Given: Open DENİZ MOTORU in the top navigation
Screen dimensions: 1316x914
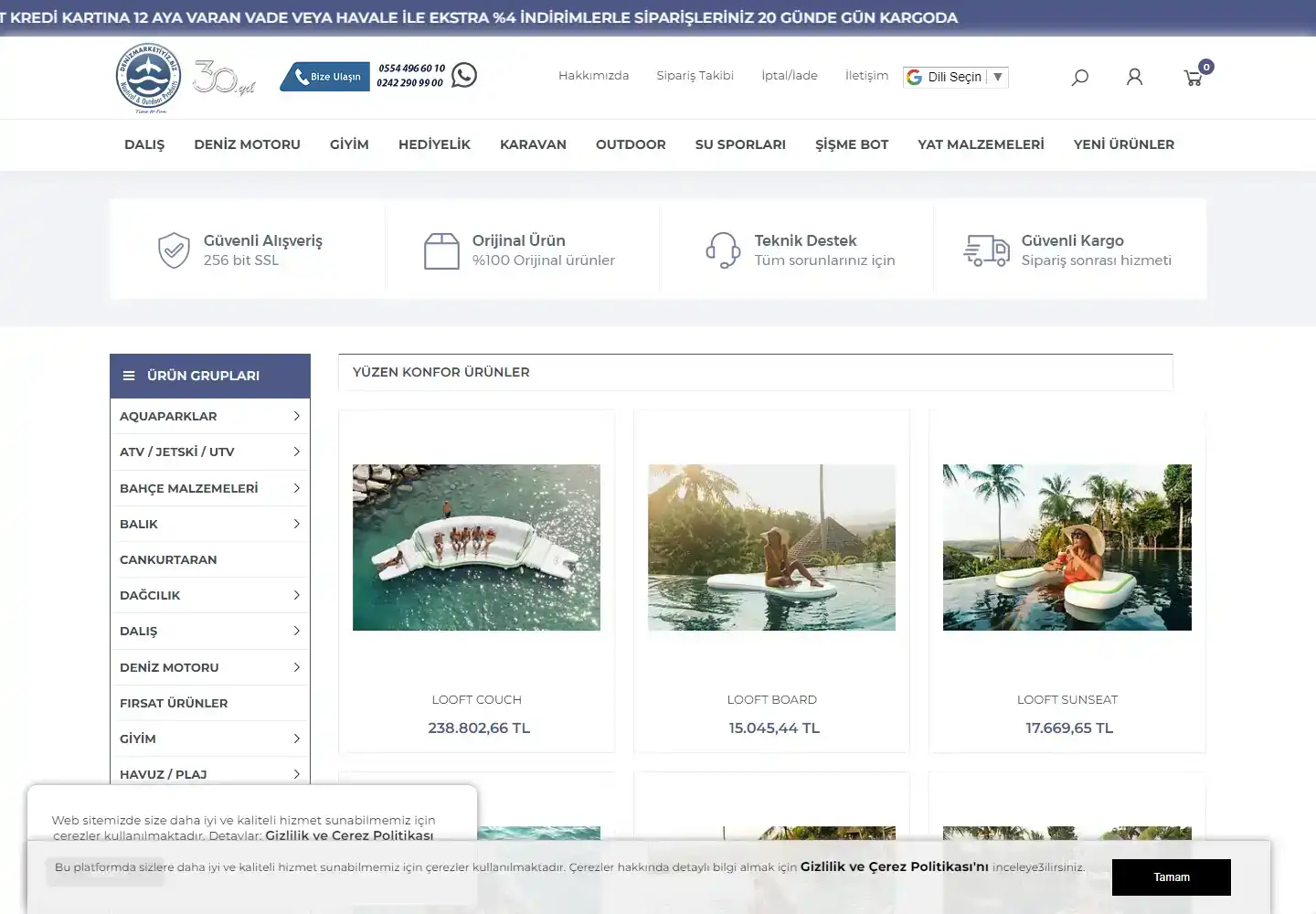Looking at the screenshot, I should coord(247,144).
